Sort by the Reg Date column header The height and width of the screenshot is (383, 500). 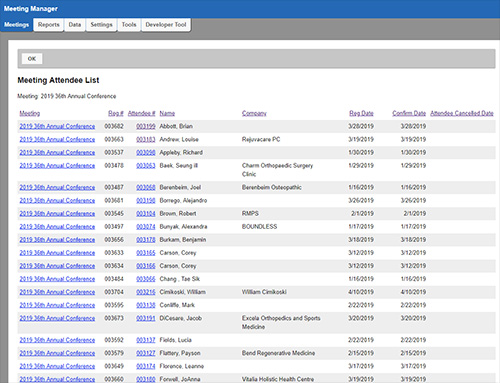(361, 113)
